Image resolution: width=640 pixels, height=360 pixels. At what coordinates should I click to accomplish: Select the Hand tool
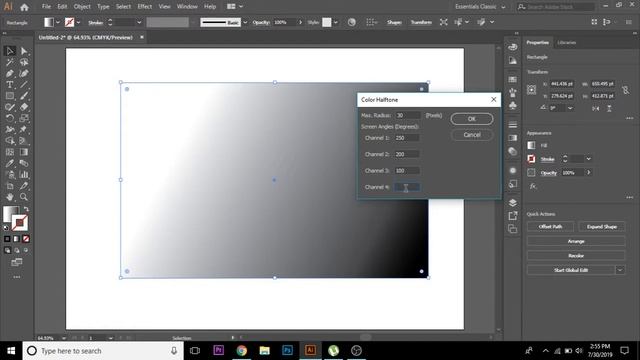point(10,197)
